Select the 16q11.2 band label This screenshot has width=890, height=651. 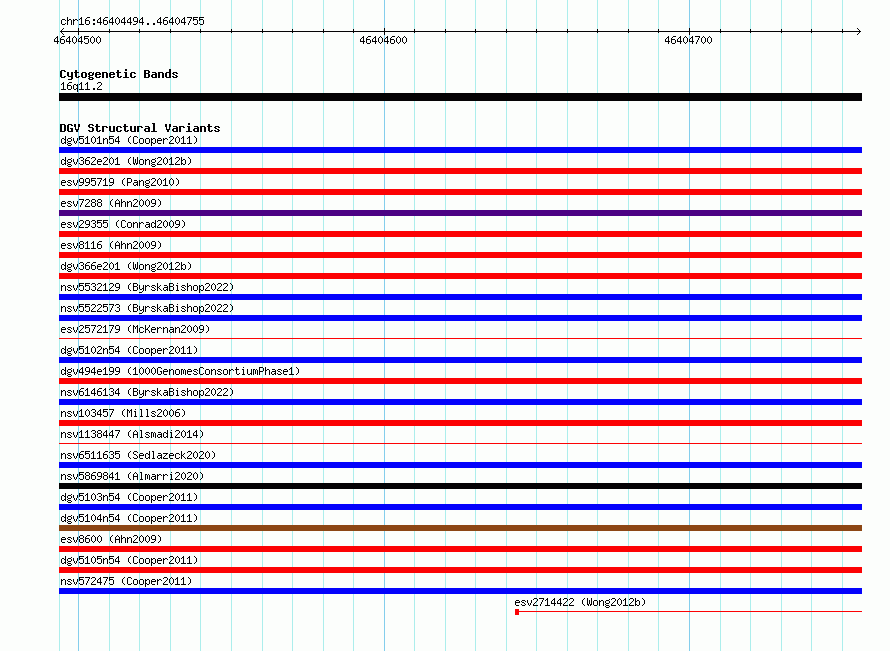click(81, 86)
